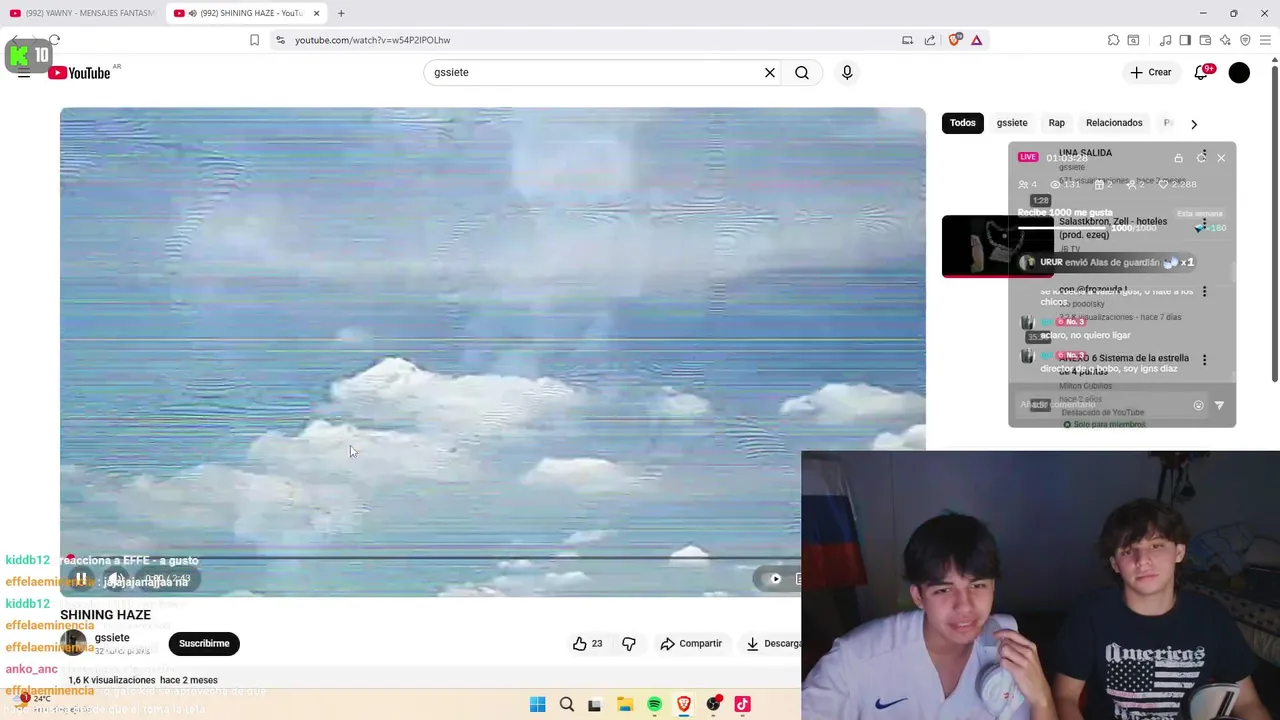The height and width of the screenshot is (720, 1280).
Task: Refresh the live overlay panel
Action: [x=1201, y=158]
